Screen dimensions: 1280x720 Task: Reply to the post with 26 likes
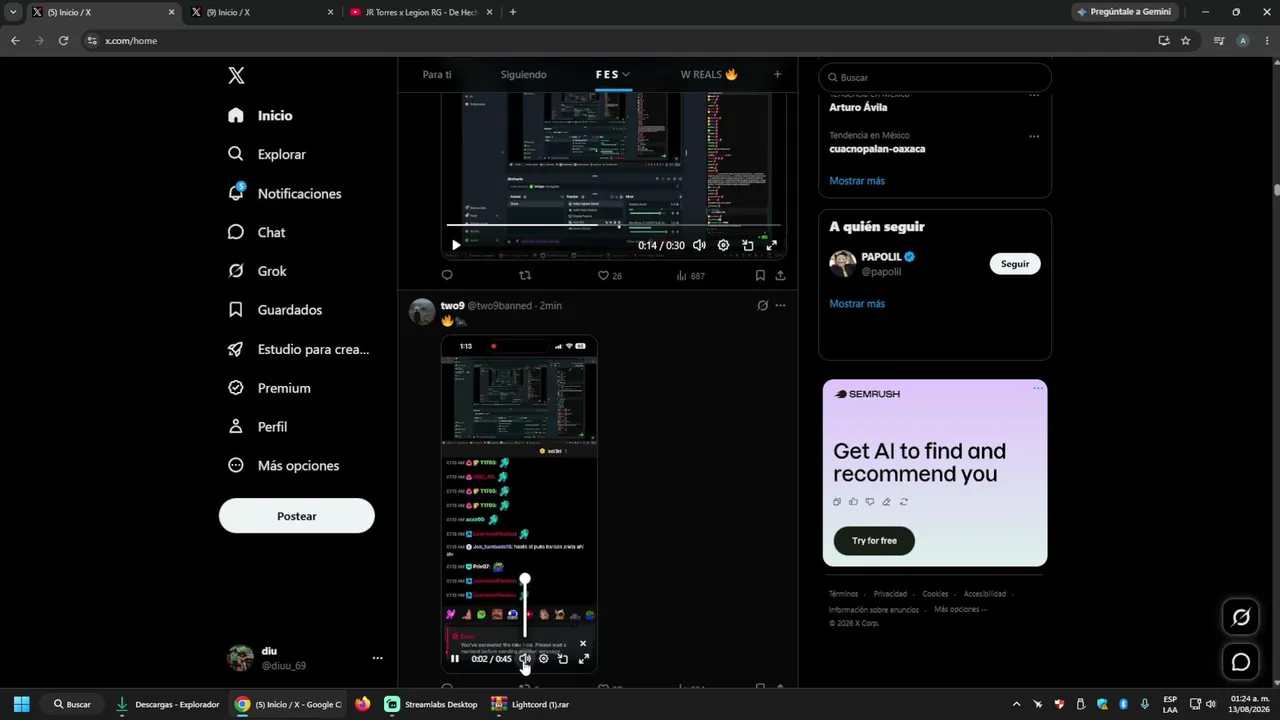point(447,275)
